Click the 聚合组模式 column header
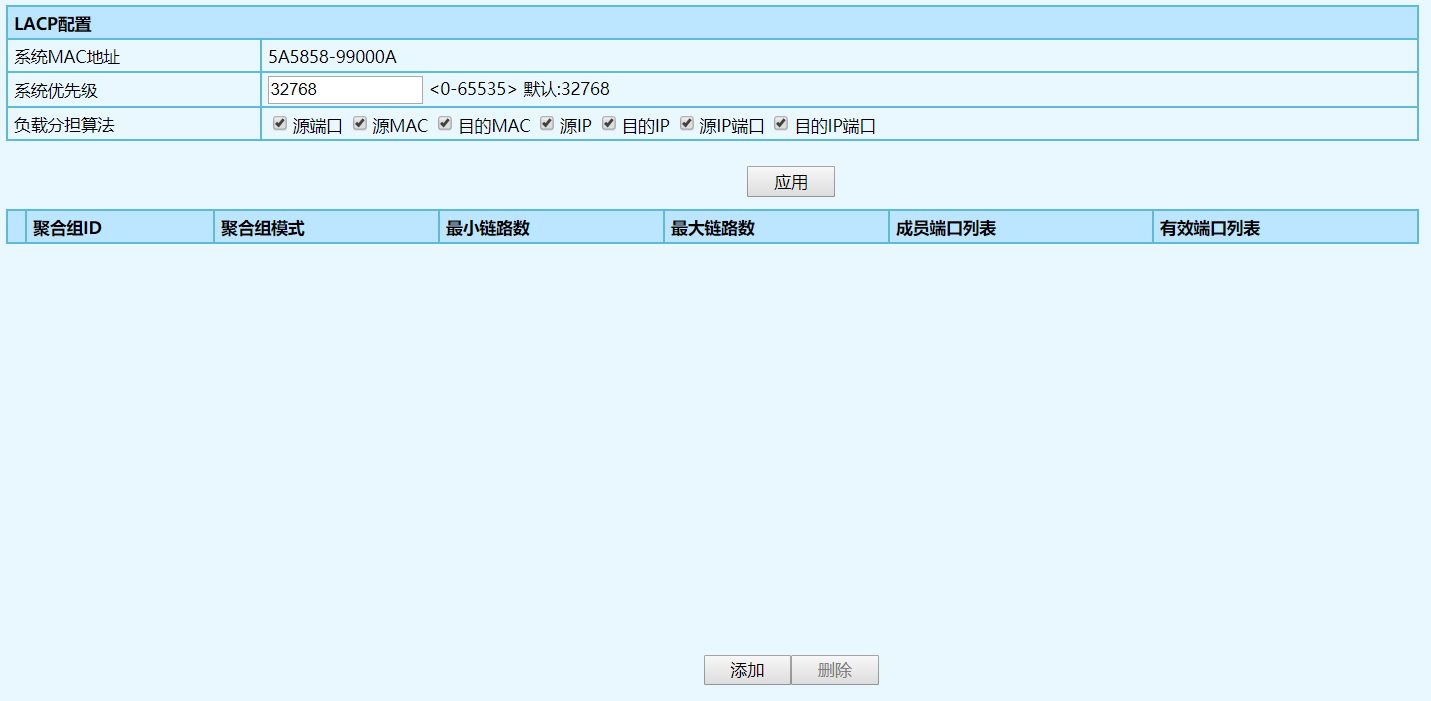 pyautogui.click(x=262, y=228)
